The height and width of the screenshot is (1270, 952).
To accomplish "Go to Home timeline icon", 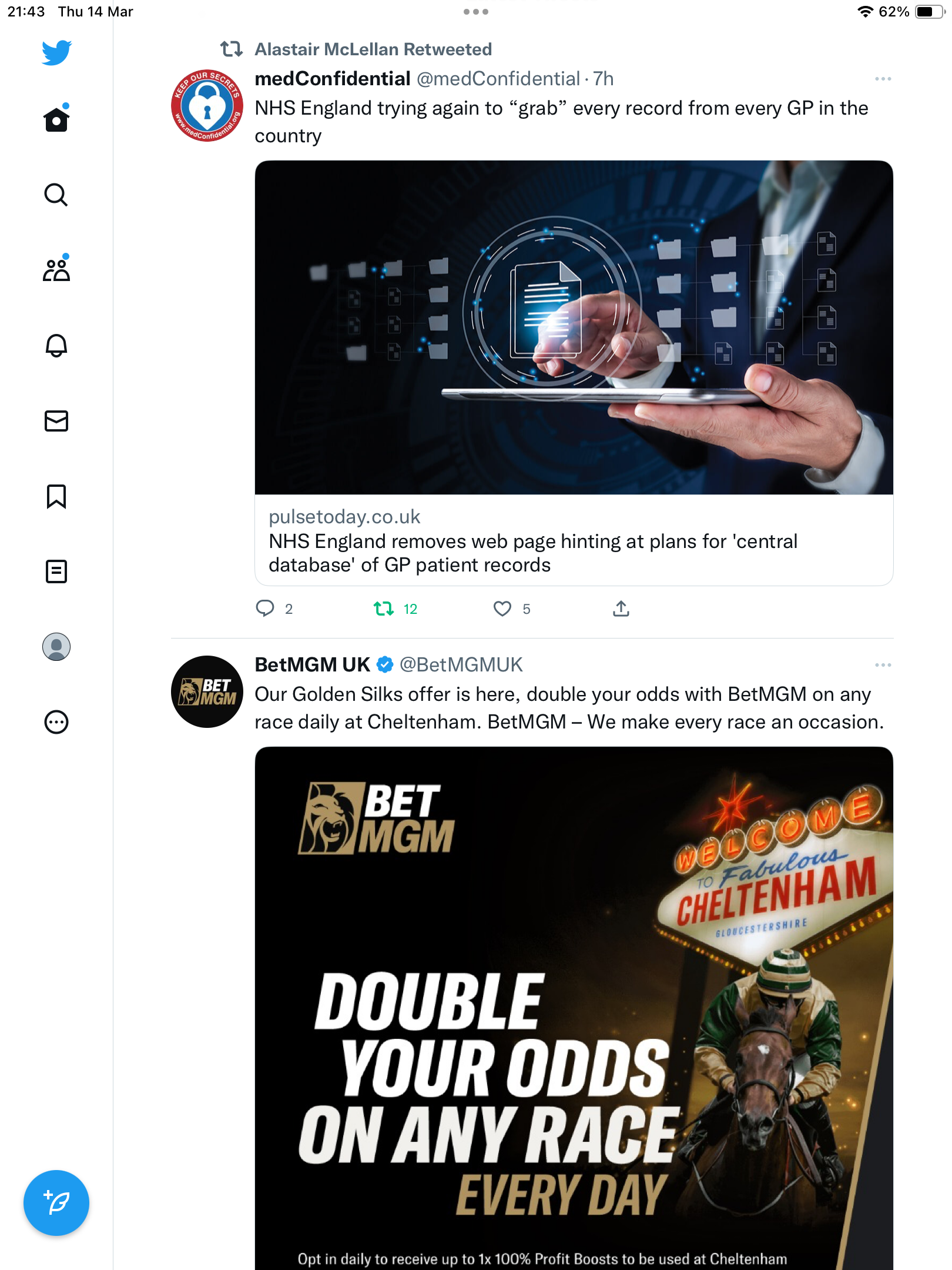I will [56, 119].
